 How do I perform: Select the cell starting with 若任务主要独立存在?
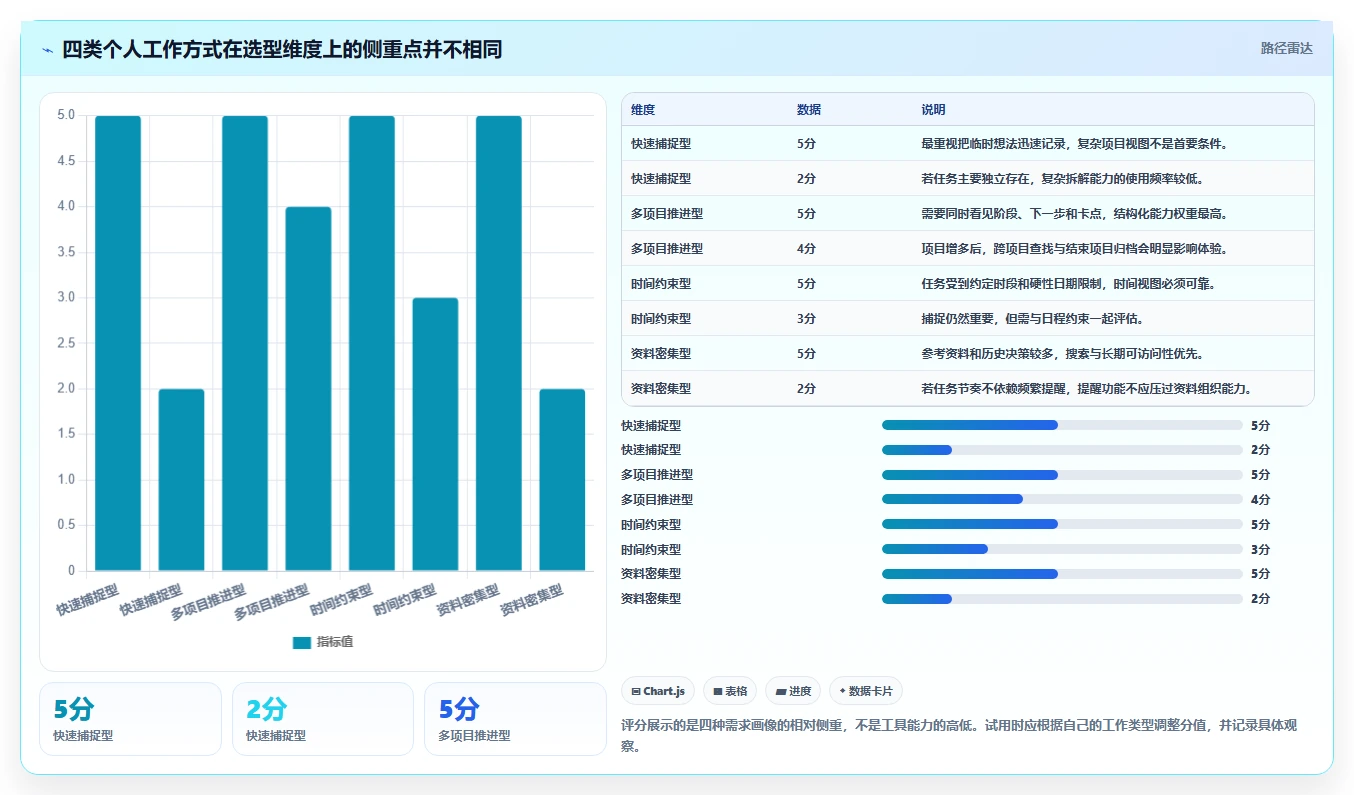tap(1112, 178)
